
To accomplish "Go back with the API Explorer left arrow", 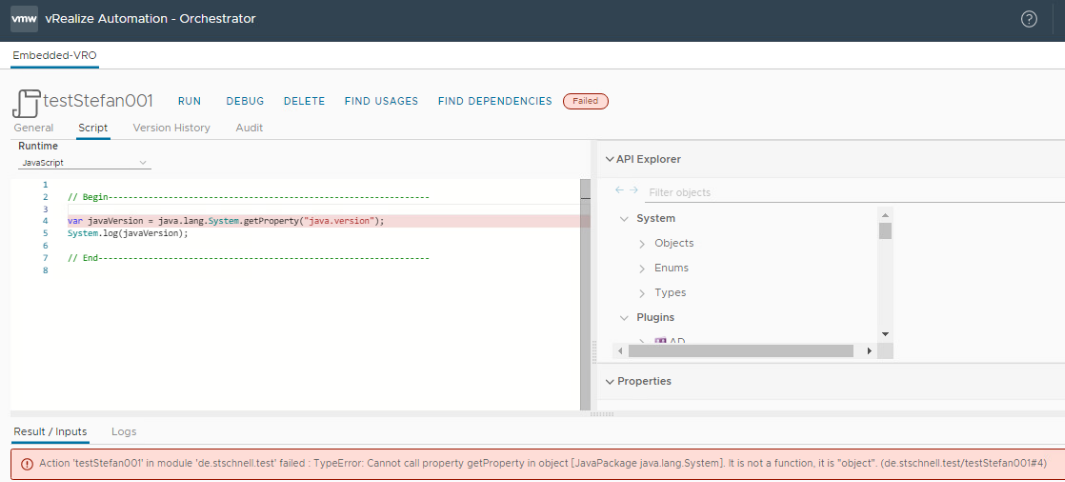I will [x=619, y=191].
